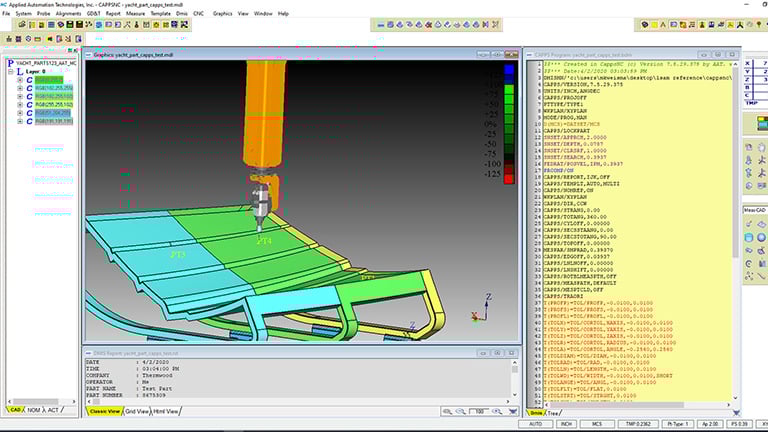Collapse the Layer: 0 tree node
Image resolution: width=768 pixels, height=432 pixels.
point(11,72)
